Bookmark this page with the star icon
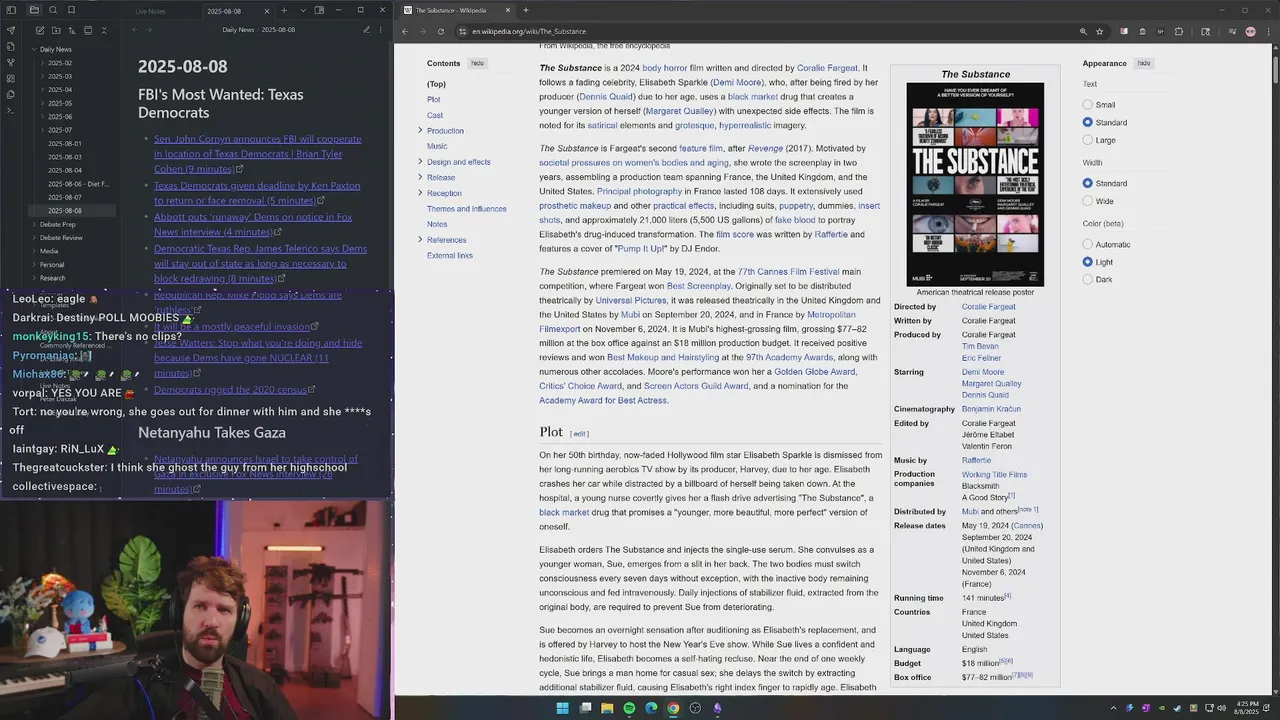The height and width of the screenshot is (720, 1280). point(1100,31)
